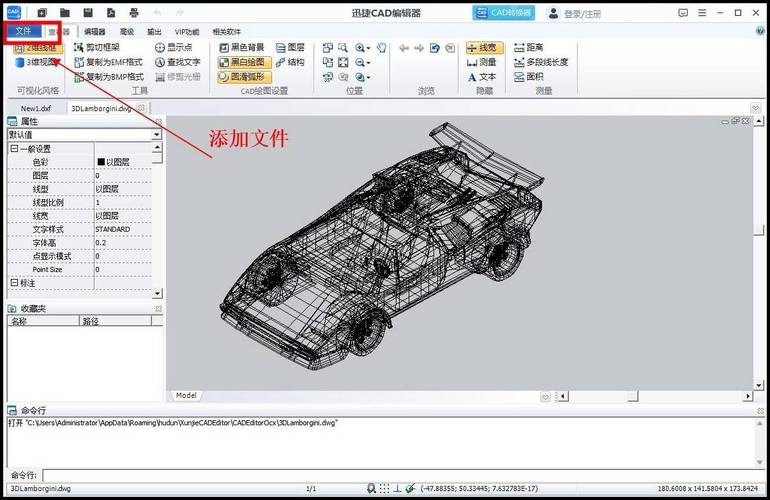Open the hamburger menu in title bar
Image resolution: width=770 pixels, height=500 pixels.
702,13
